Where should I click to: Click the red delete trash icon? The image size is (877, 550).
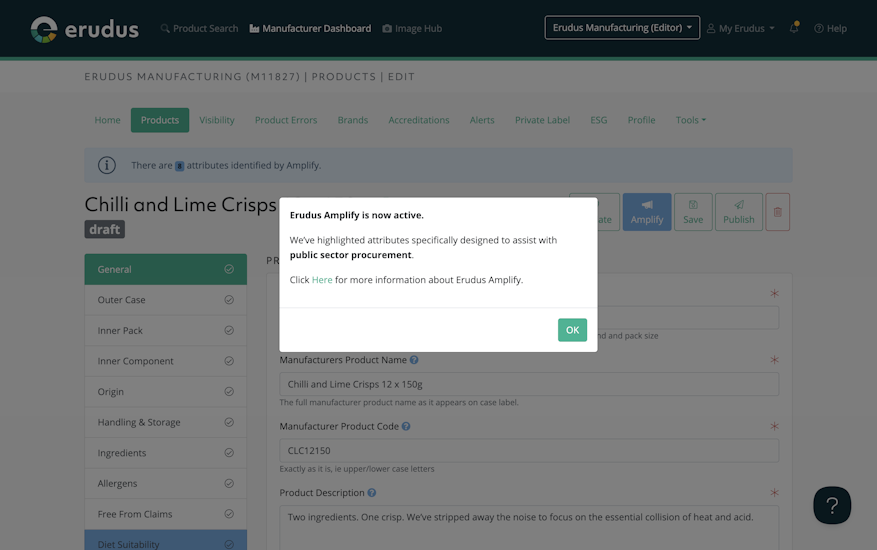(777, 212)
